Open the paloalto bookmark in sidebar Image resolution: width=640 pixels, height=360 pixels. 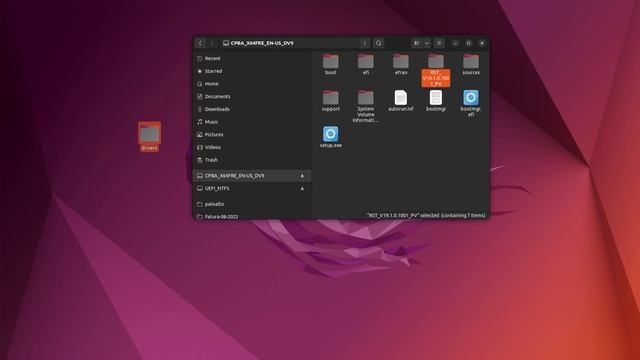(x=252, y=204)
